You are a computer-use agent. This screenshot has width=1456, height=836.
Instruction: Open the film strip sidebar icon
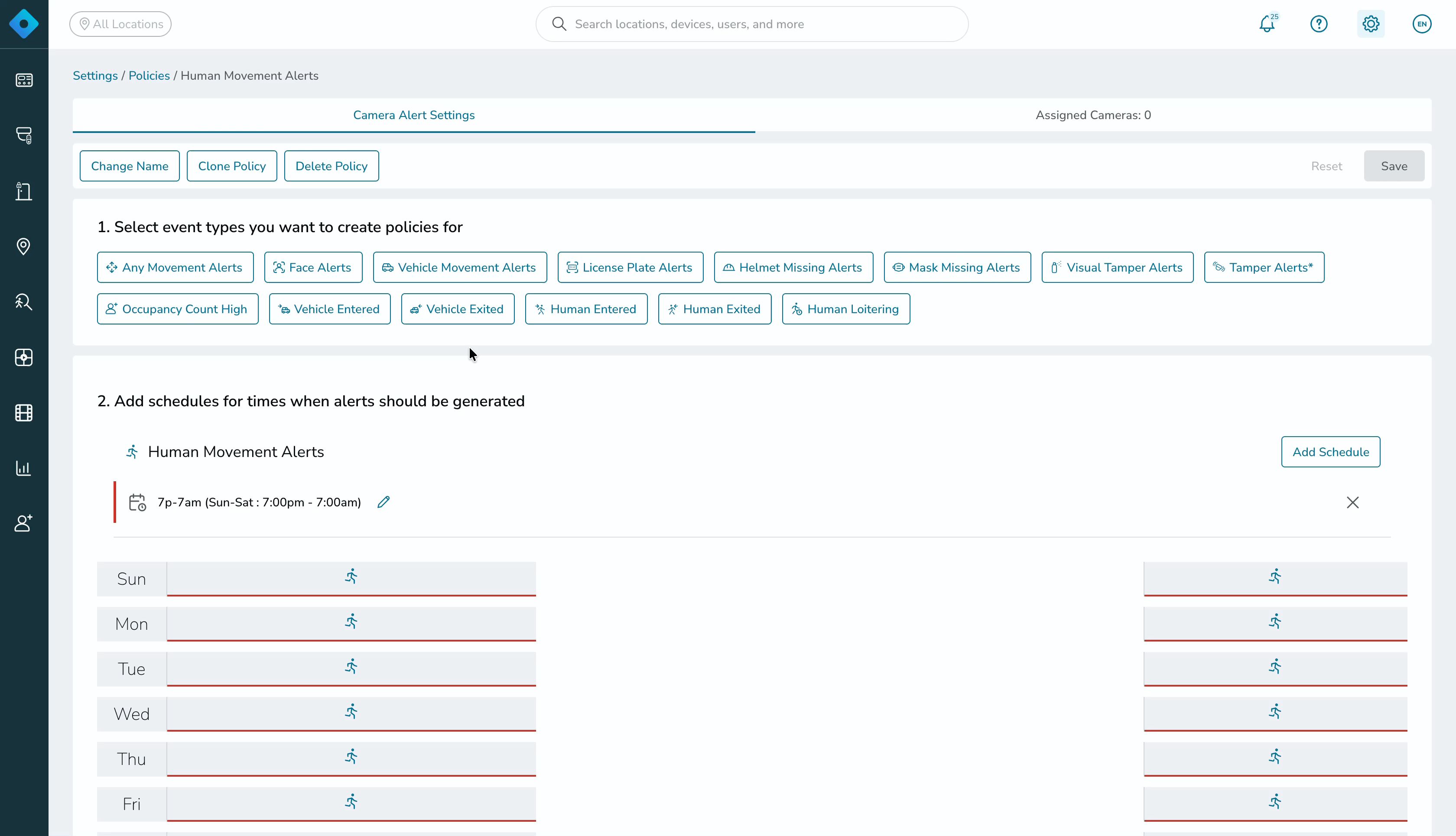point(23,413)
